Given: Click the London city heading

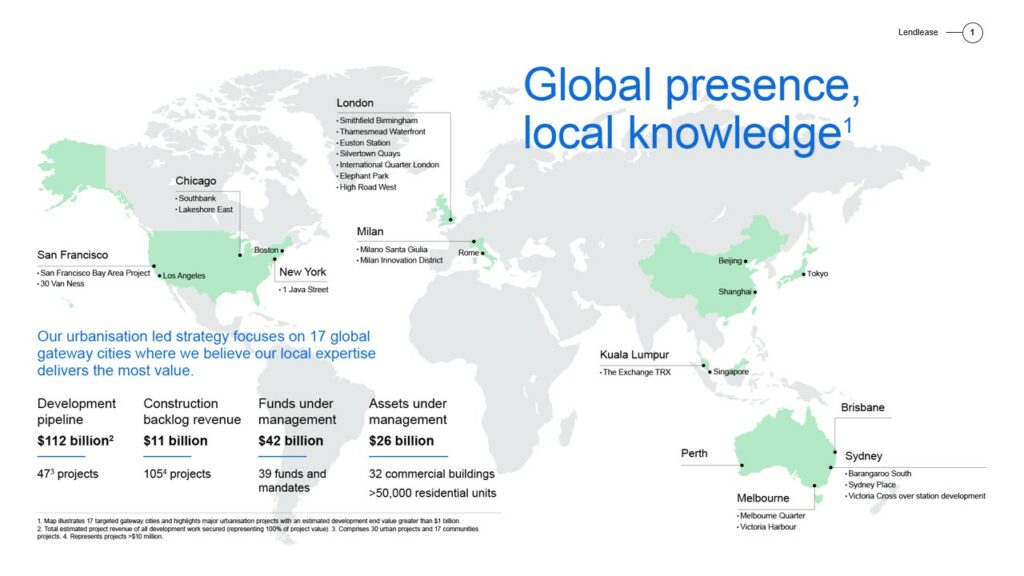Looking at the screenshot, I should pos(355,103).
